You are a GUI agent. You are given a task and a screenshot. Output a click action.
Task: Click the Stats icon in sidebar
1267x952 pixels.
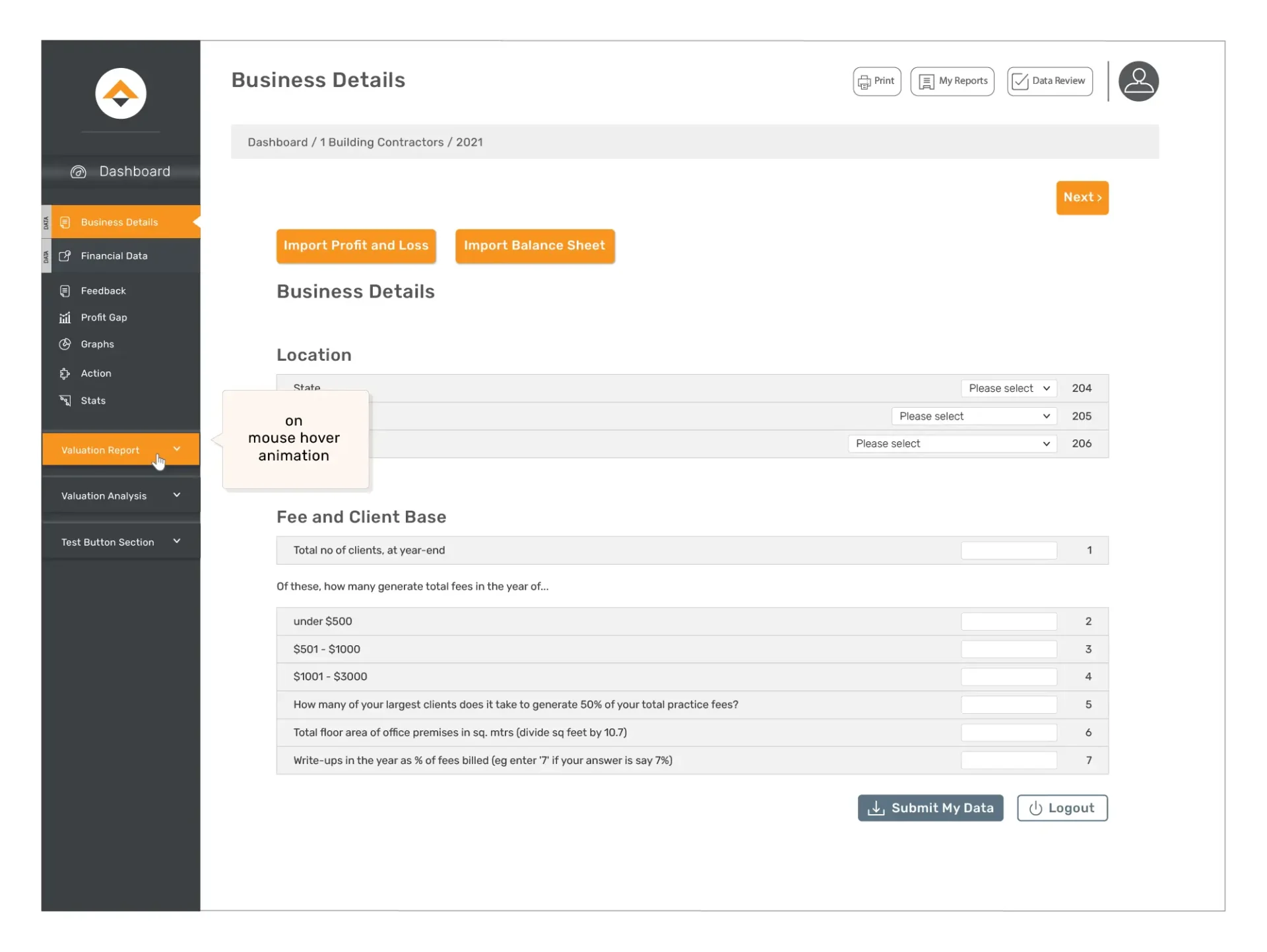click(65, 400)
